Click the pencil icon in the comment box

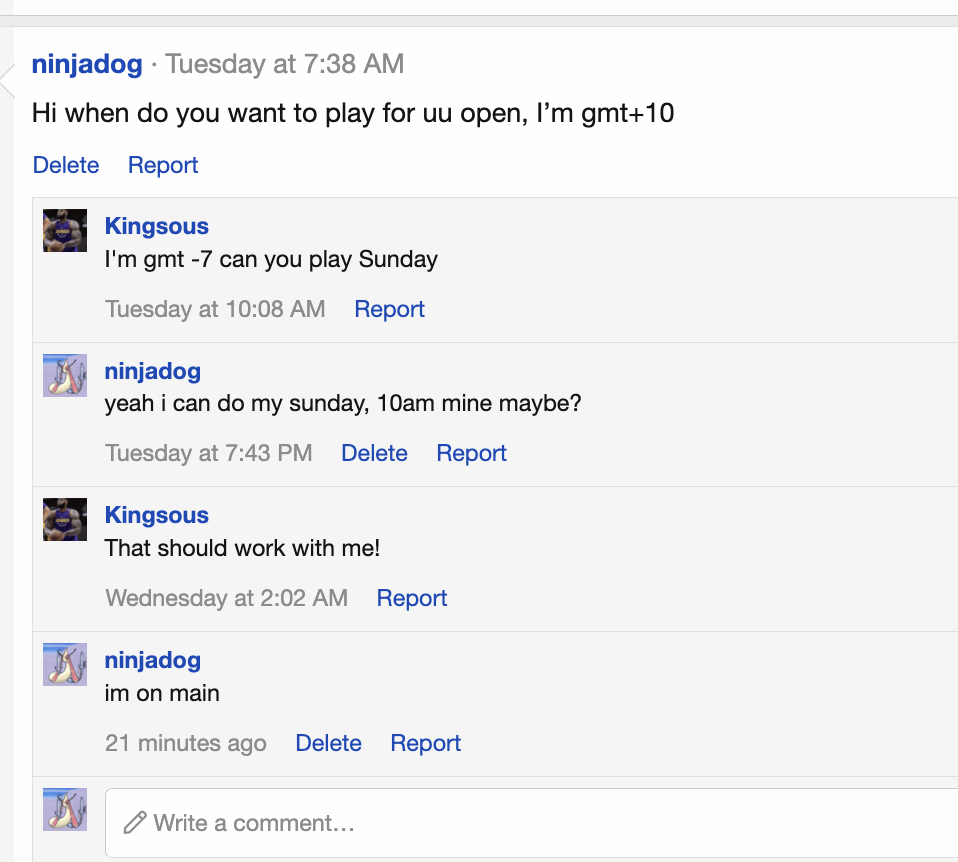135,822
